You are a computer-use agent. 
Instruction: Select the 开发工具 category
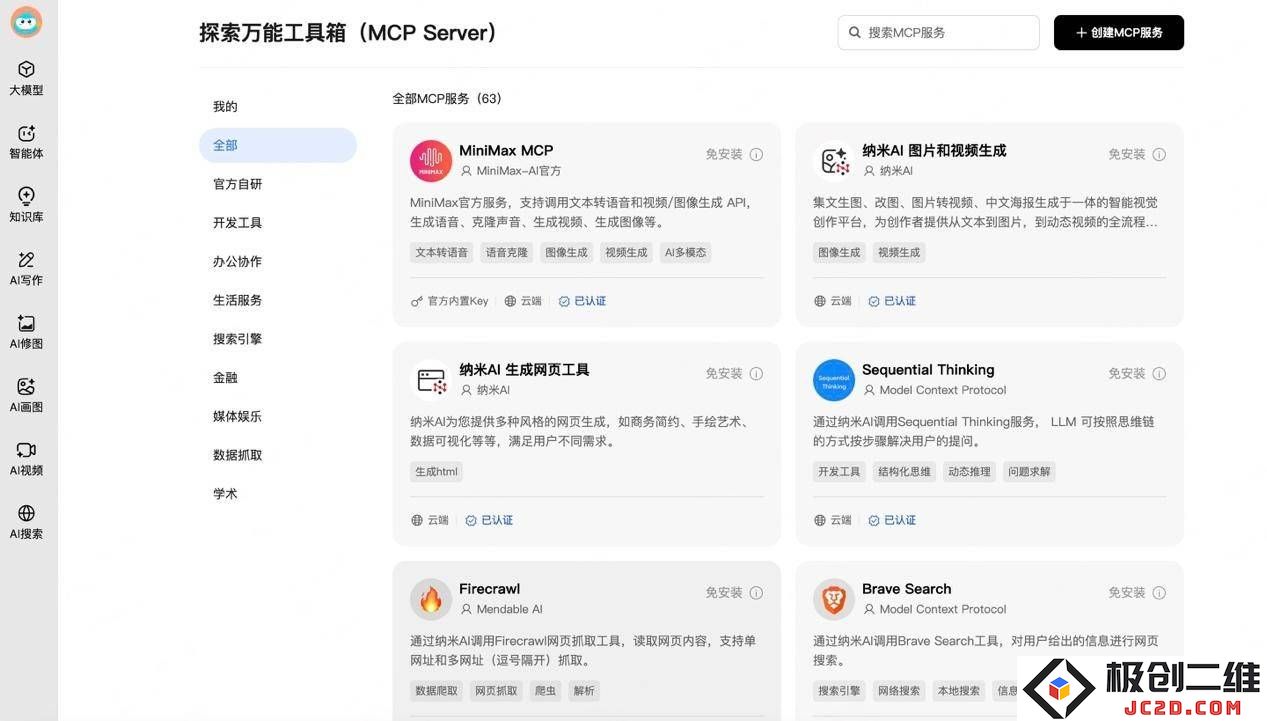click(278, 222)
